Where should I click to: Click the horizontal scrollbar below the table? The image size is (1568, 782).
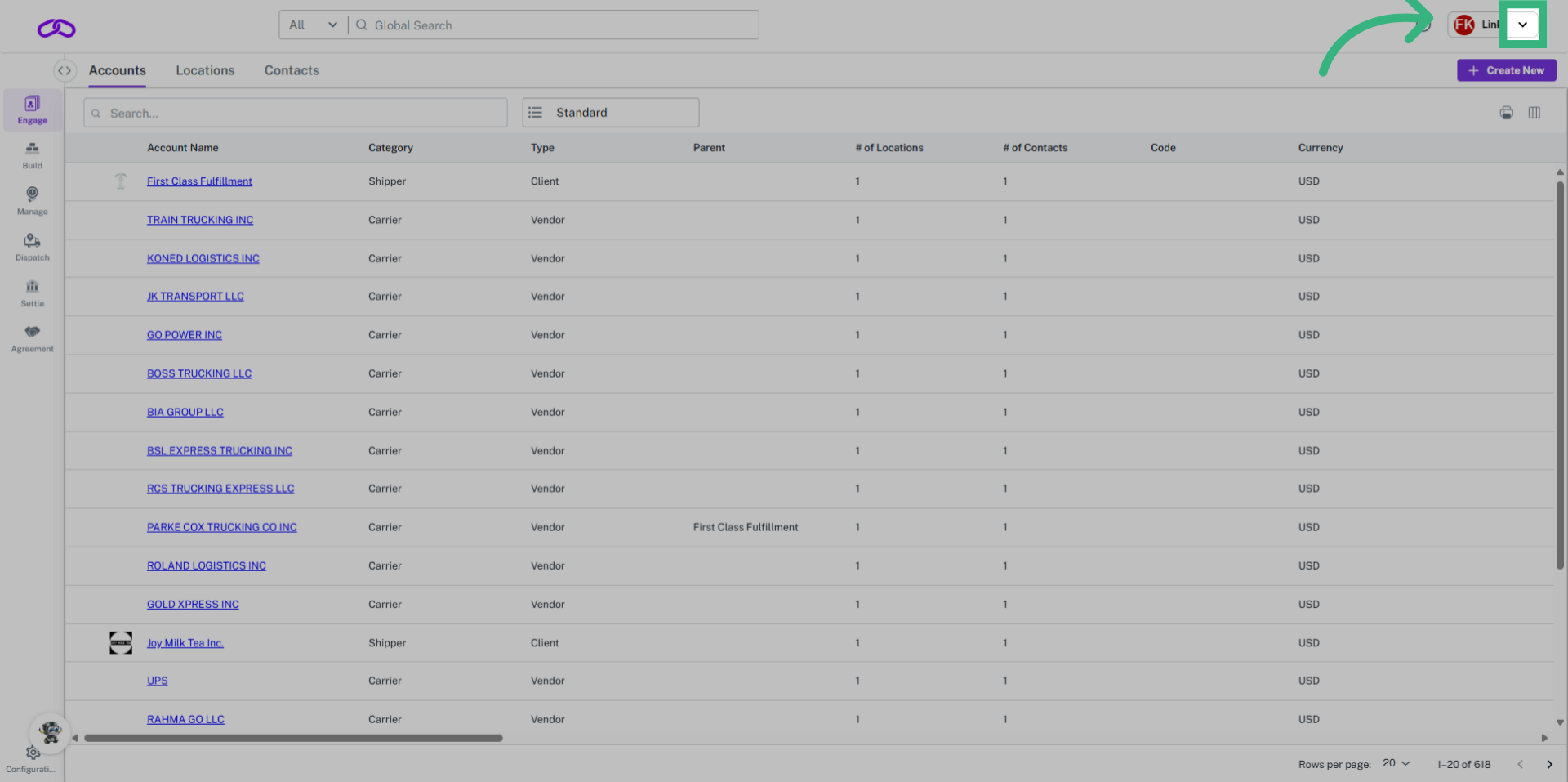tap(293, 738)
